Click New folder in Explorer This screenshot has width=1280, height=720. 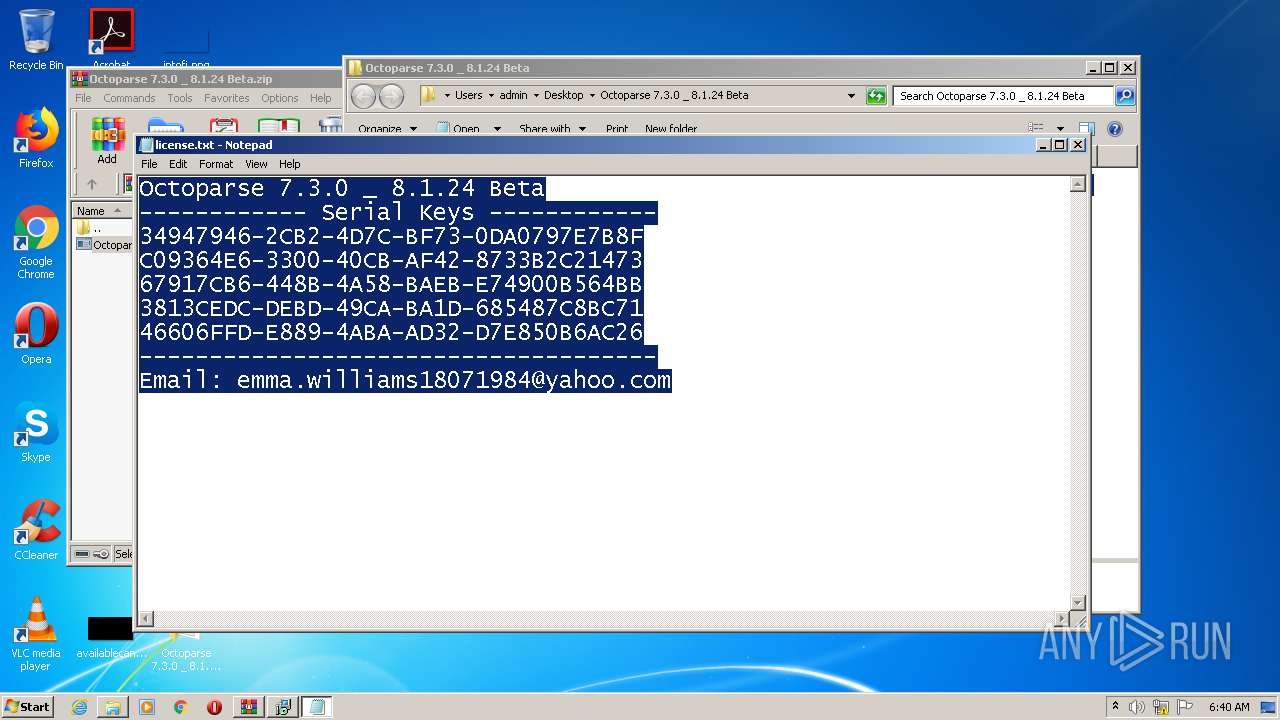tap(671, 129)
